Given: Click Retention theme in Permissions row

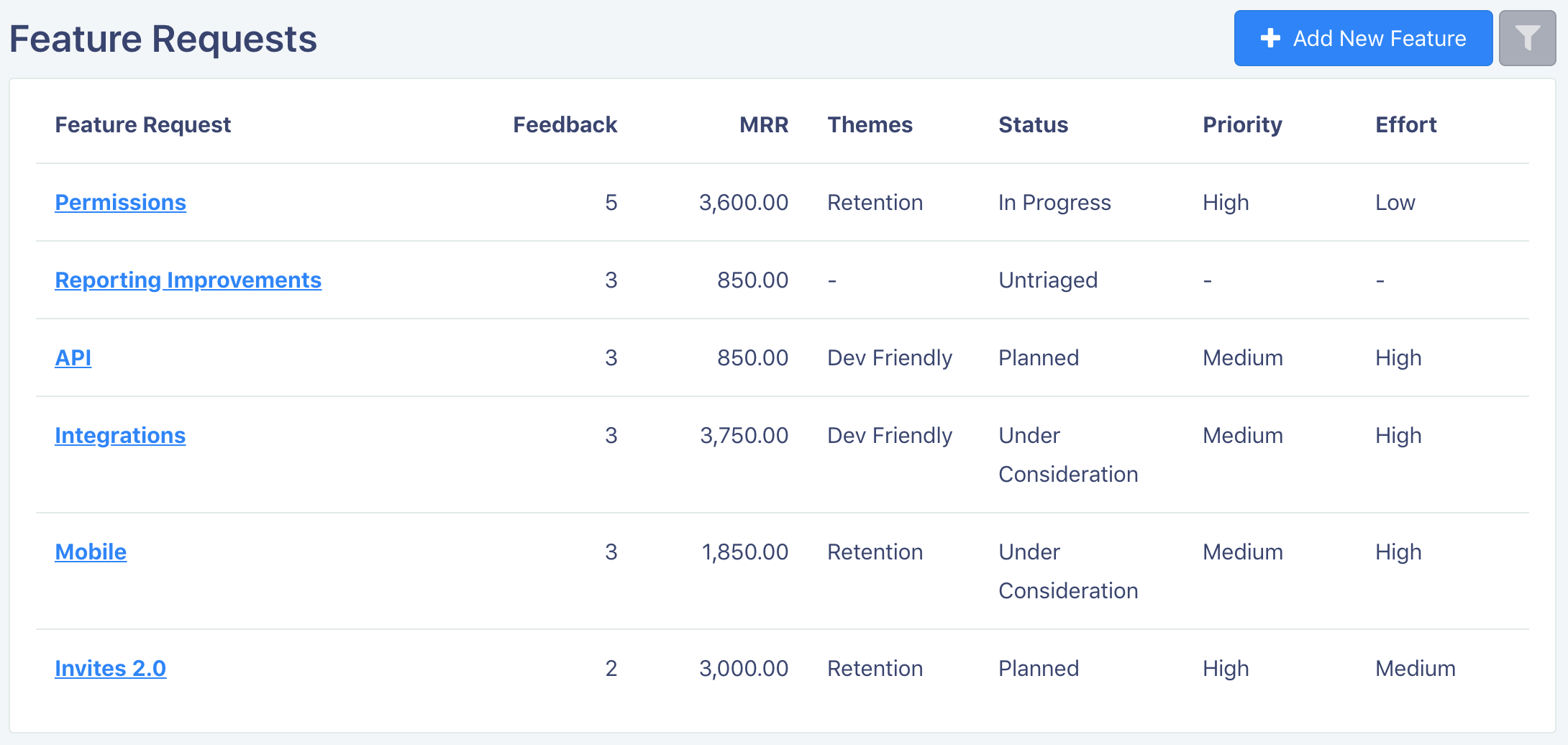Looking at the screenshot, I should click(875, 203).
